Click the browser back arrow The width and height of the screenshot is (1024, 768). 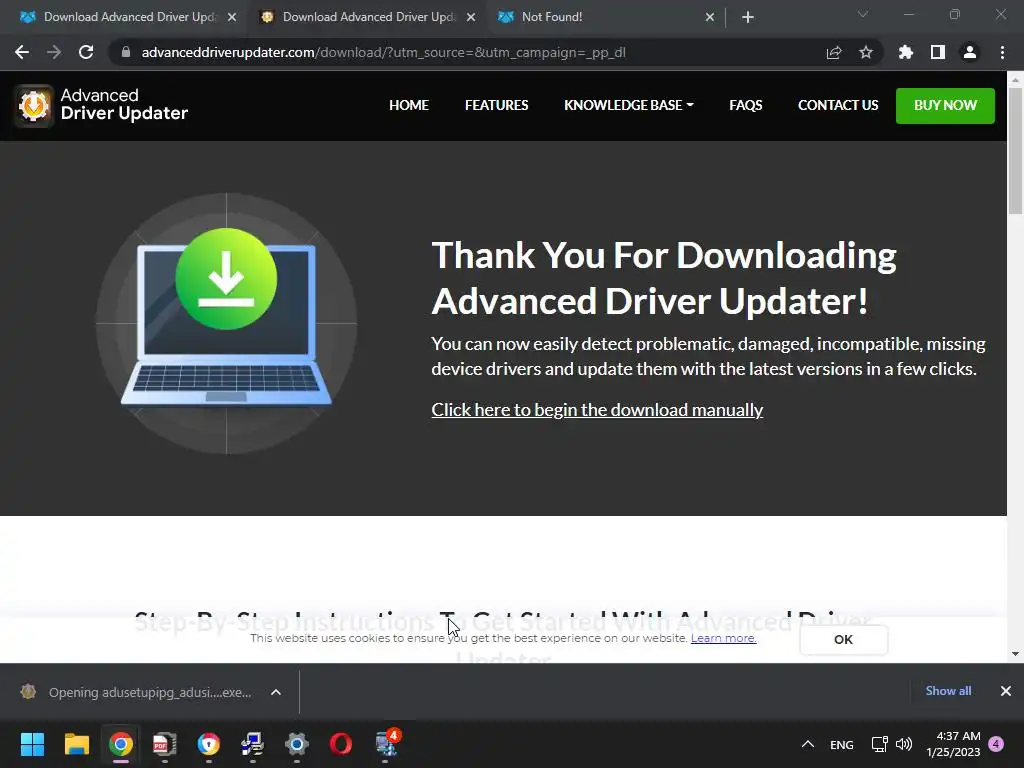coord(22,52)
